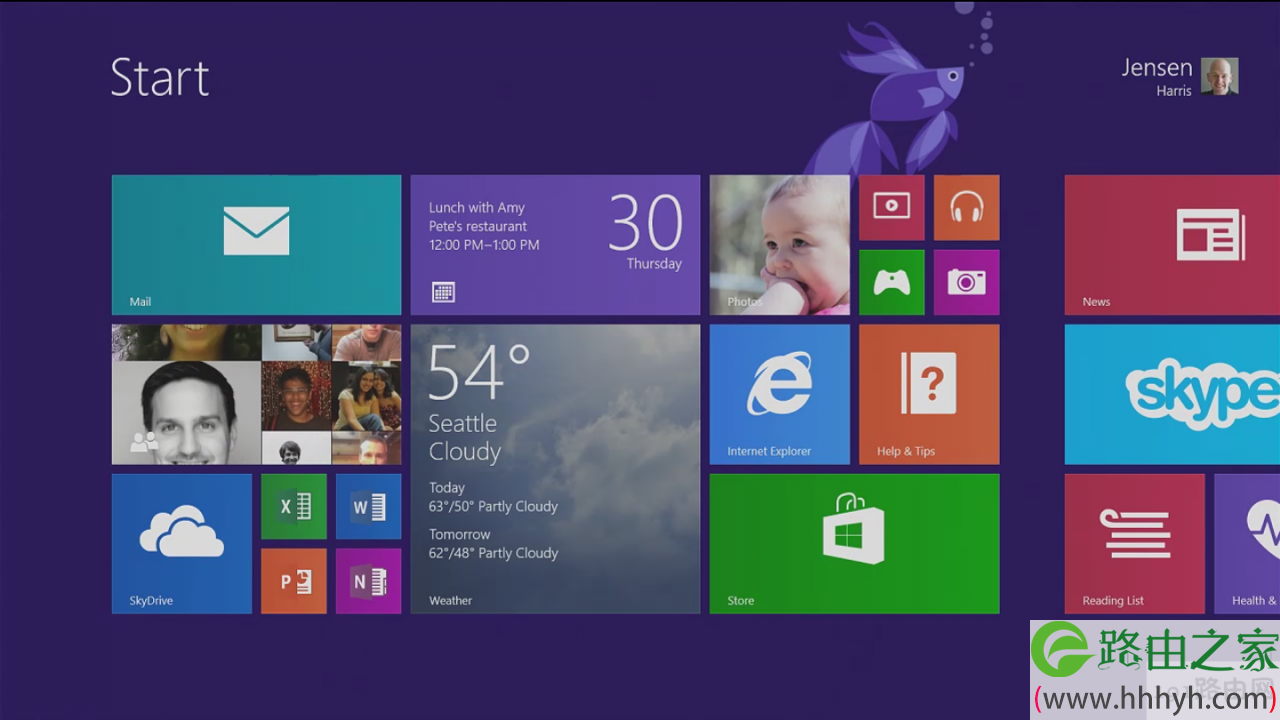This screenshot has width=1280, height=720.
Task: Open the People tile with contact photos
Action: click(256, 394)
